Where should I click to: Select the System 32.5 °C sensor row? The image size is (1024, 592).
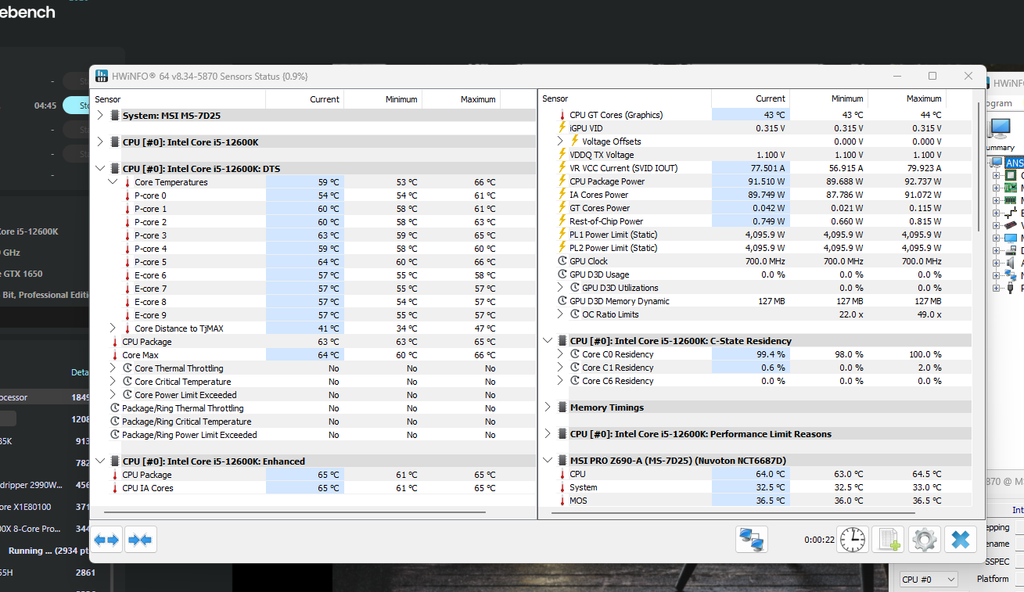pyautogui.click(x=756, y=487)
